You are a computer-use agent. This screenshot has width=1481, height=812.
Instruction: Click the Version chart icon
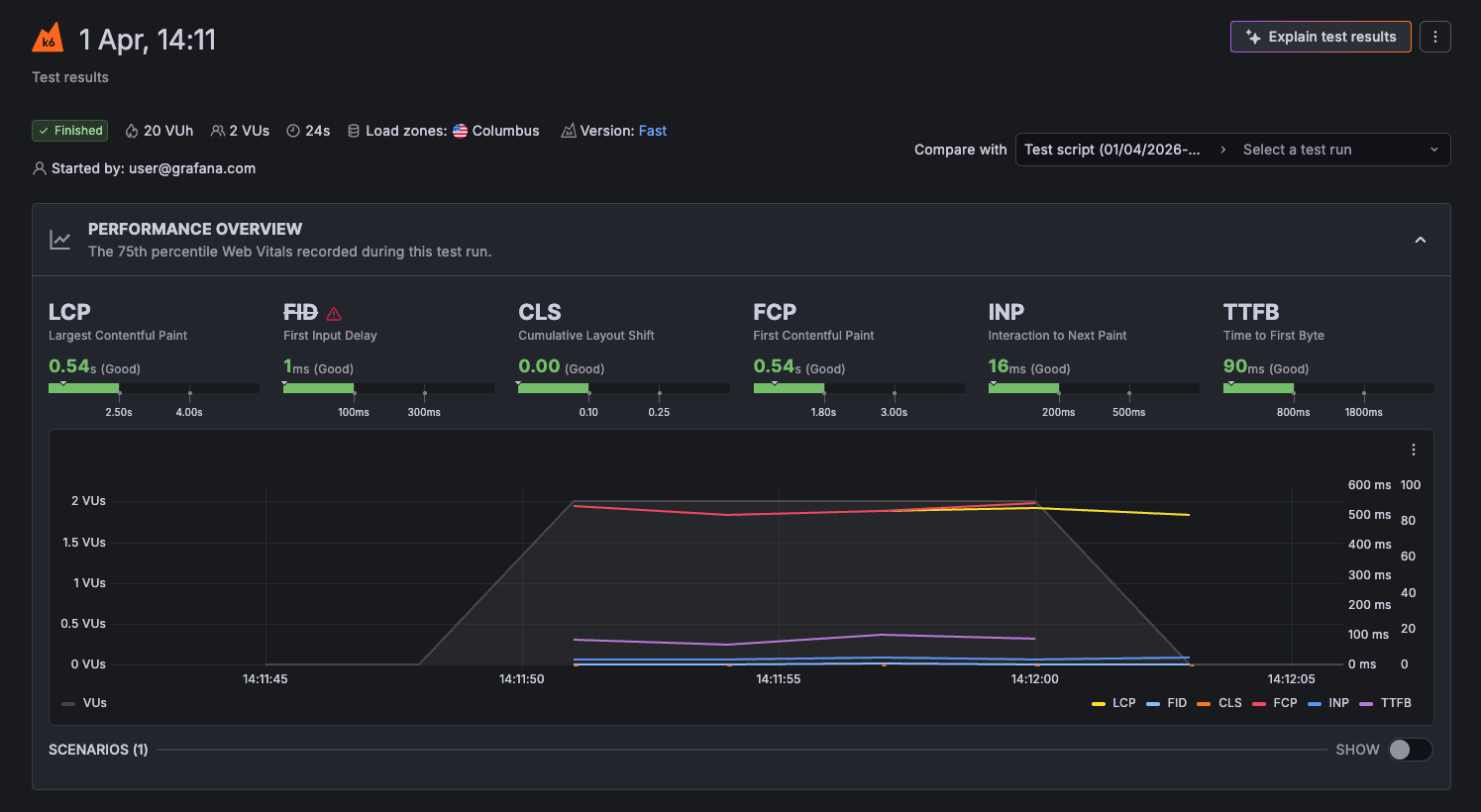click(x=569, y=131)
